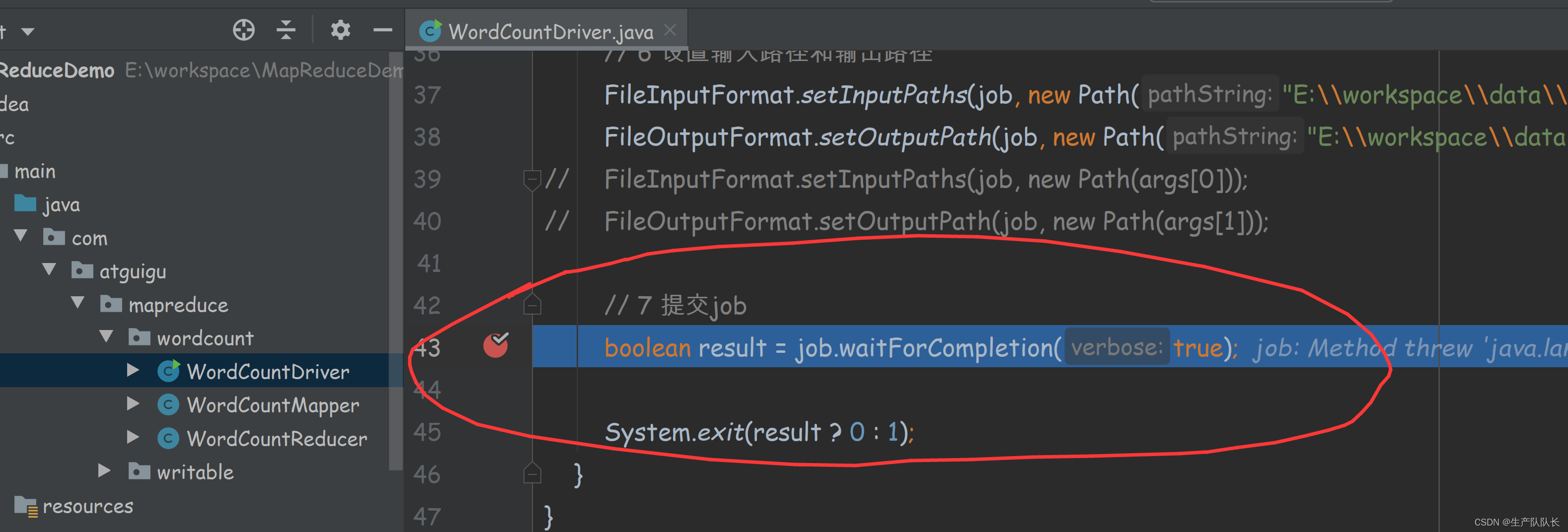Select the writable package
The image size is (1568, 532).
pyautogui.click(x=195, y=472)
